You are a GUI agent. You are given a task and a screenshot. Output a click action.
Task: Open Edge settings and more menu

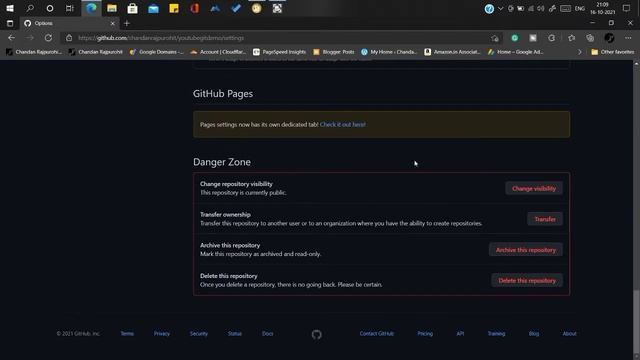tap(628, 38)
